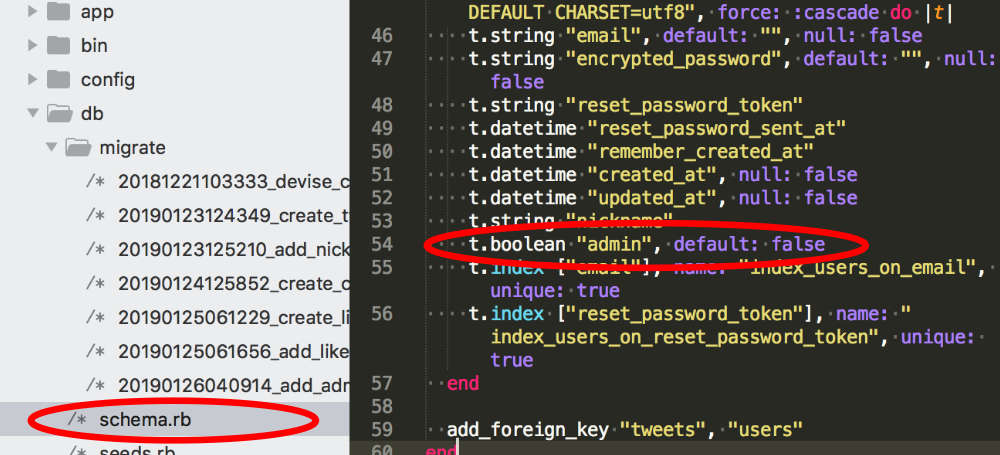Click the file-type icon beside schema.rb
Viewport: 1000px width, 455px height.
point(78,420)
